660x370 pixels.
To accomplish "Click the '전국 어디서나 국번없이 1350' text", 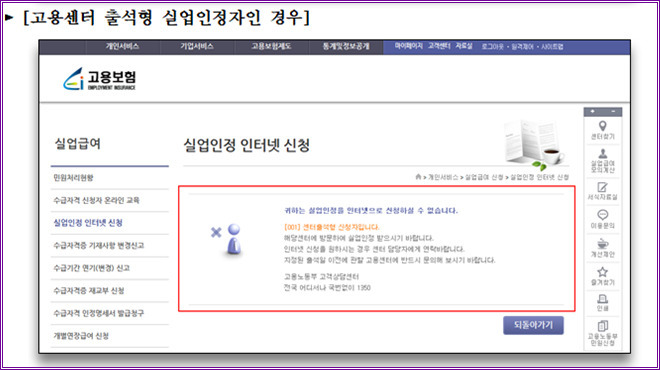I will pos(327,288).
